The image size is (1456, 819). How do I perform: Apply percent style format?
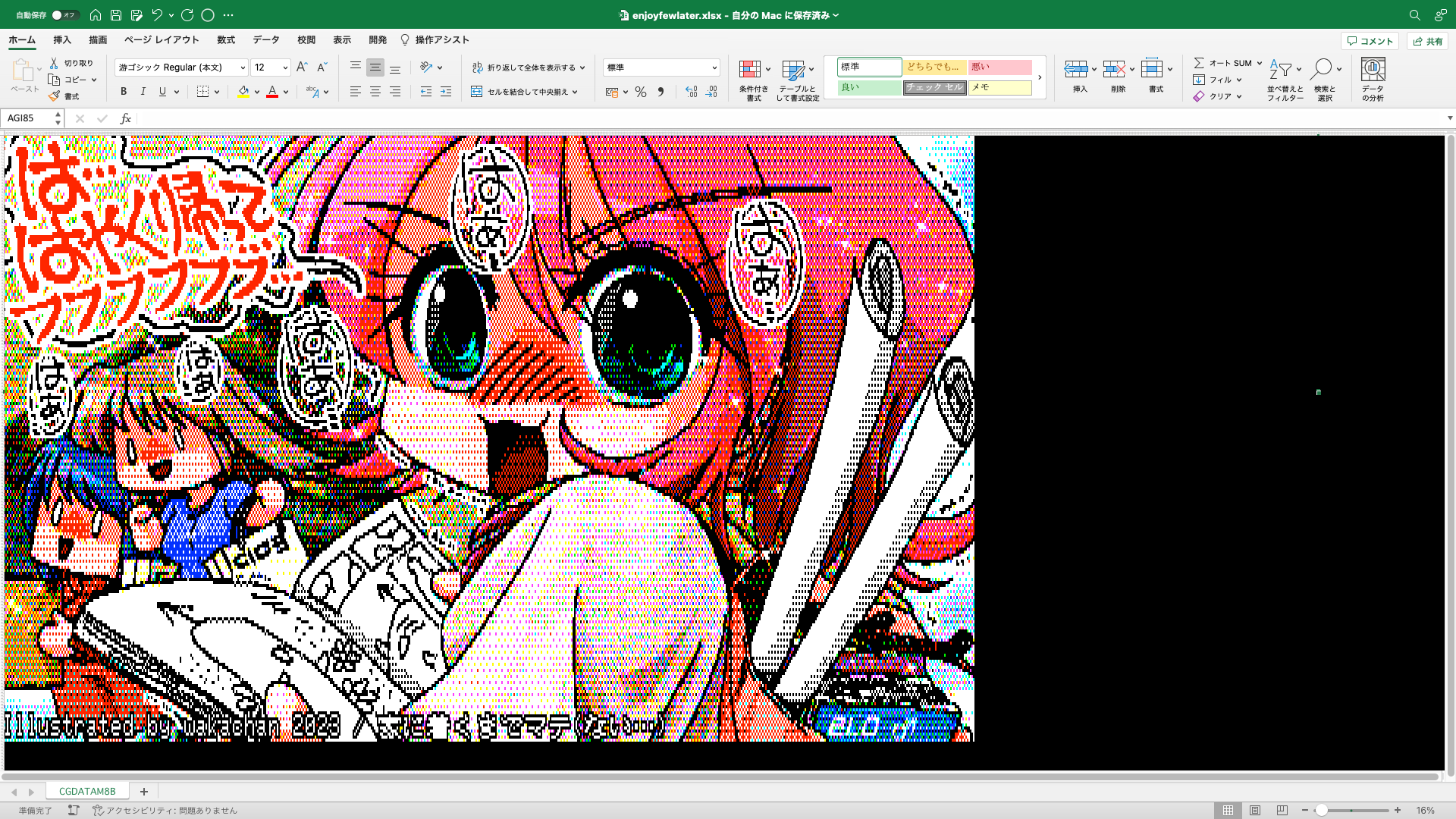tap(641, 92)
